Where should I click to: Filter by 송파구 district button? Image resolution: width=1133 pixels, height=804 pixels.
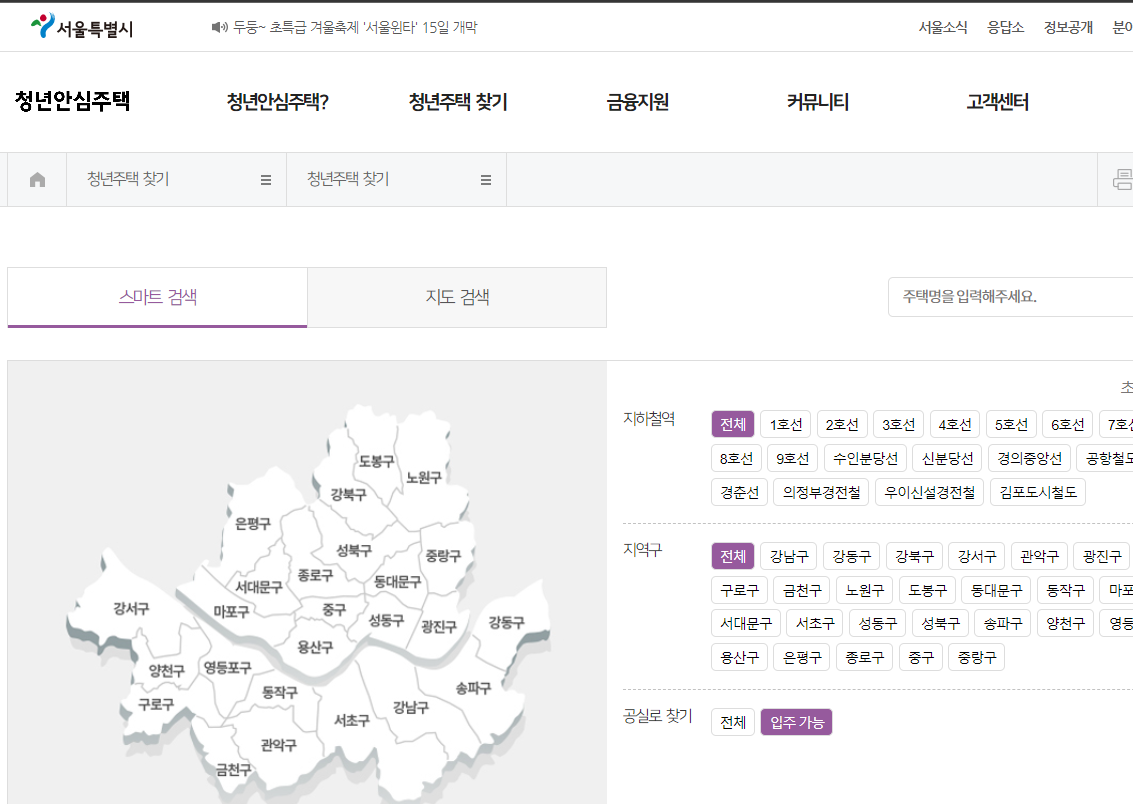pos(1002,623)
